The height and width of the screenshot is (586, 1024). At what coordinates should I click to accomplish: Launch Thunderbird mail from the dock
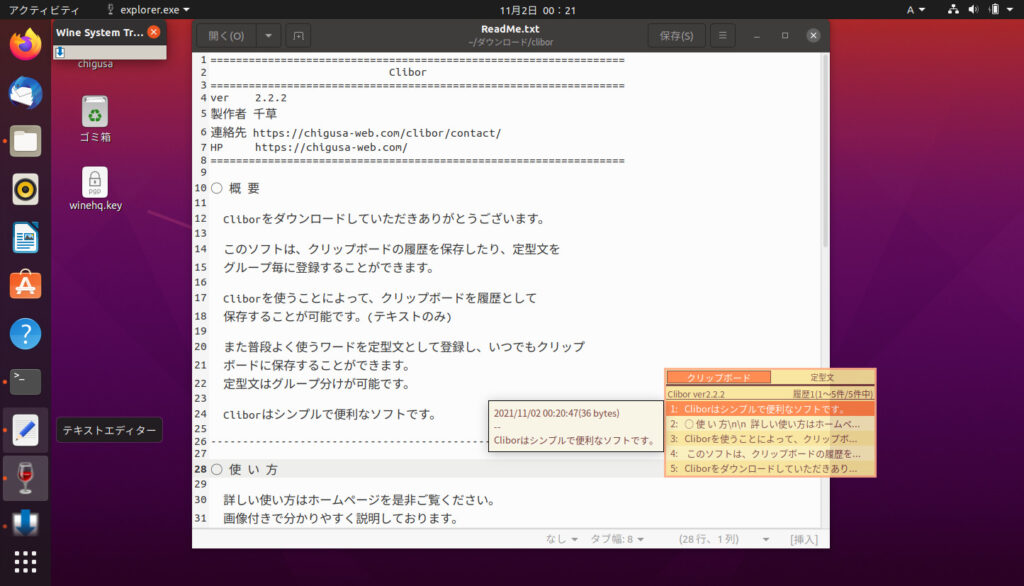click(x=25, y=93)
